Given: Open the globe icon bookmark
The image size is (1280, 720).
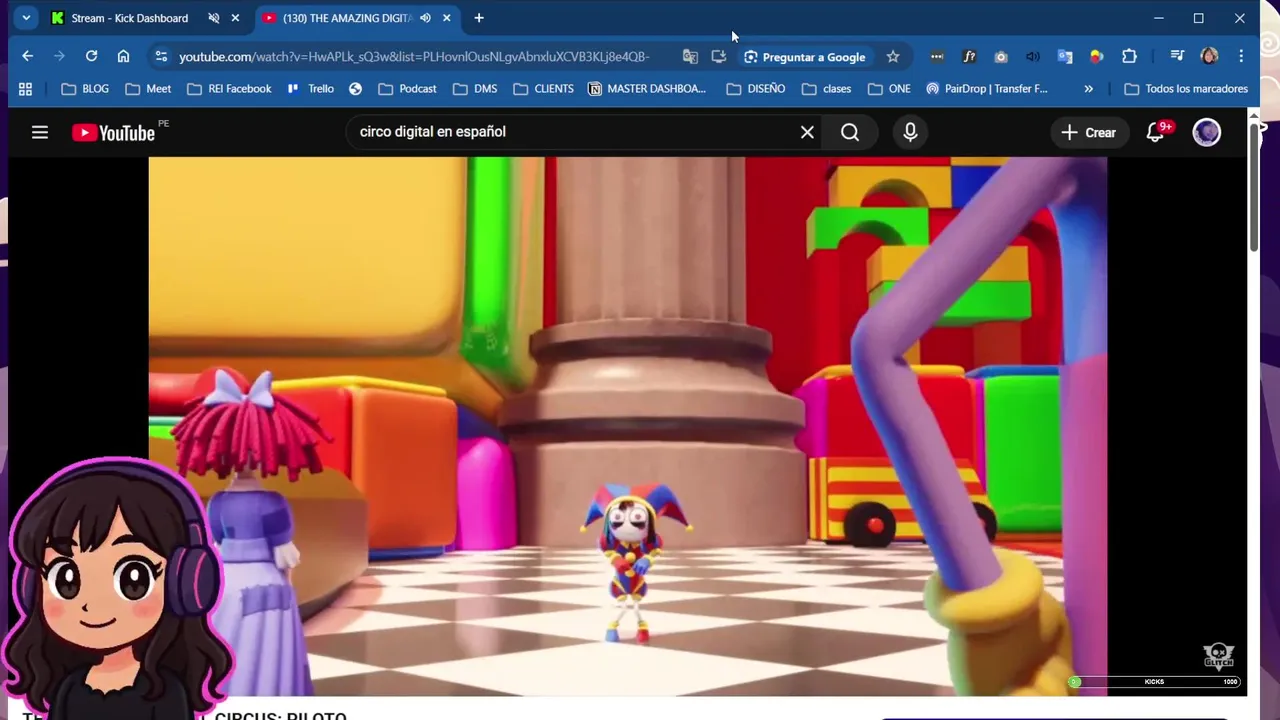Looking at the screenshot, I should [x=355, y=89].
